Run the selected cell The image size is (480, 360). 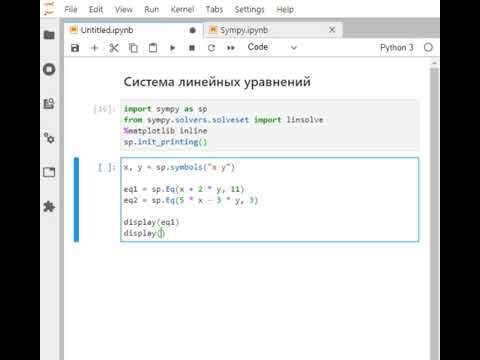point(172,48)
